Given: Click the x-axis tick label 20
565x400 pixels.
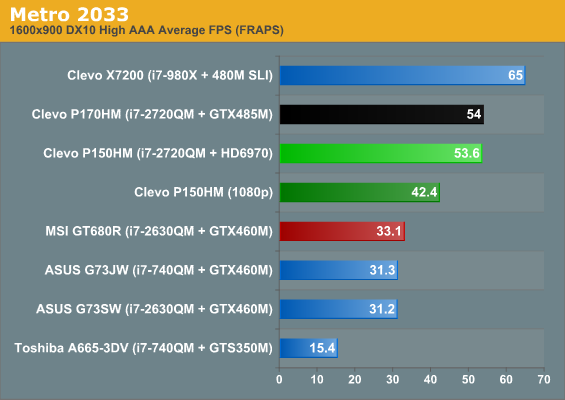Looking at the screenshot, I should 355,379.
